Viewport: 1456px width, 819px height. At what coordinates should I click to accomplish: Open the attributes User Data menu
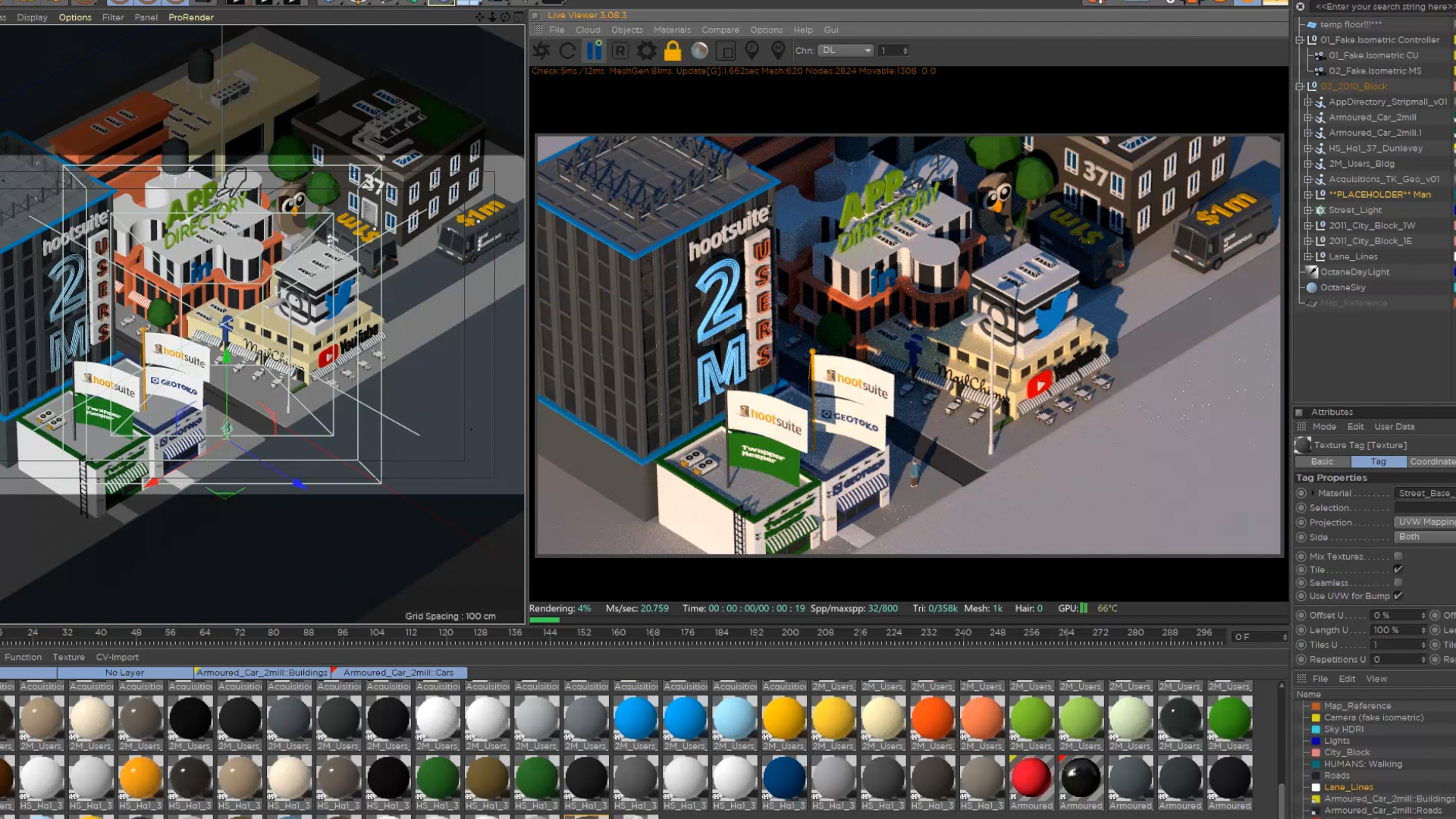click(x=1394, y=427)
